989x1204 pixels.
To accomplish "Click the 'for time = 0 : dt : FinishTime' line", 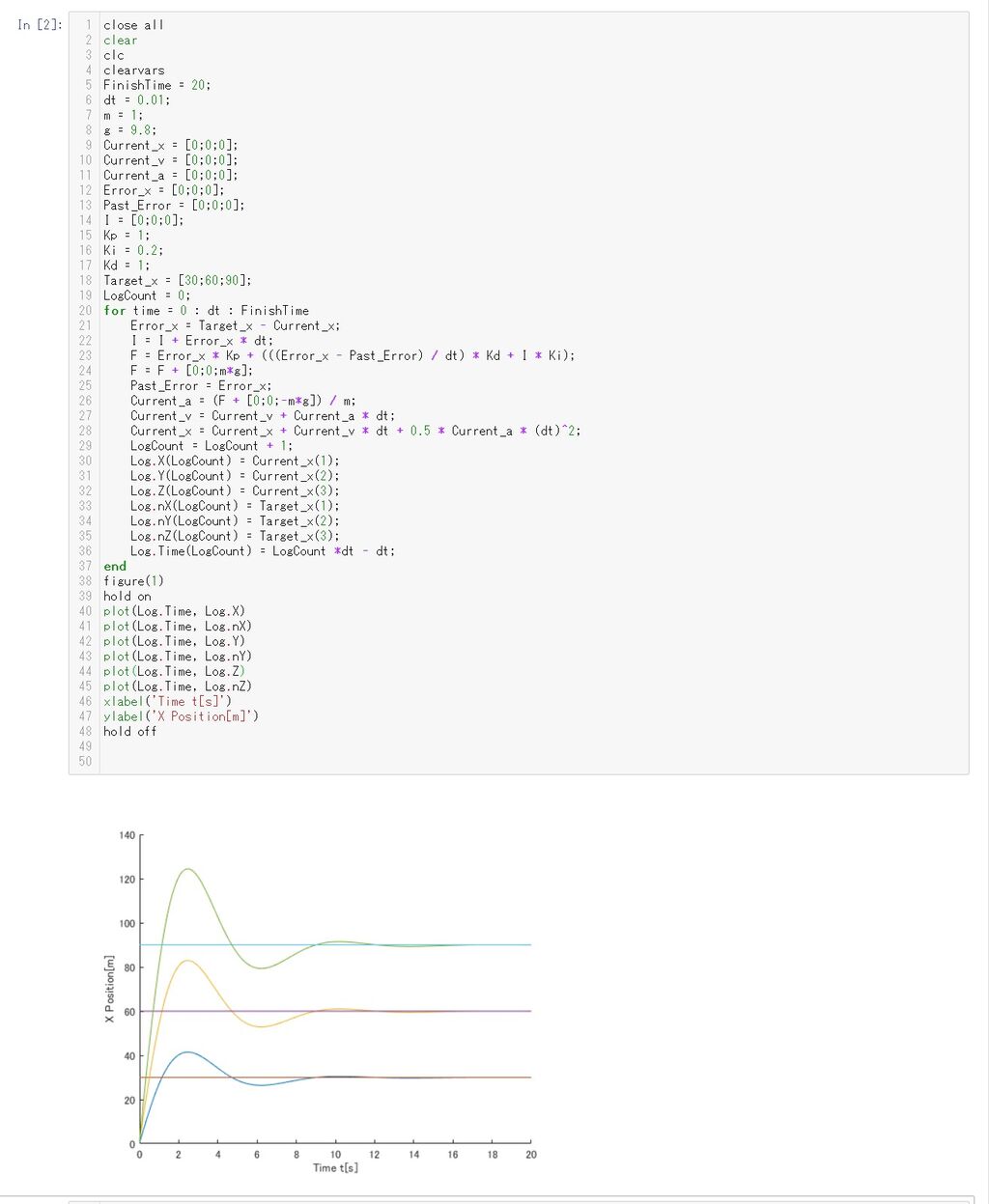I will tap(206, 311).
